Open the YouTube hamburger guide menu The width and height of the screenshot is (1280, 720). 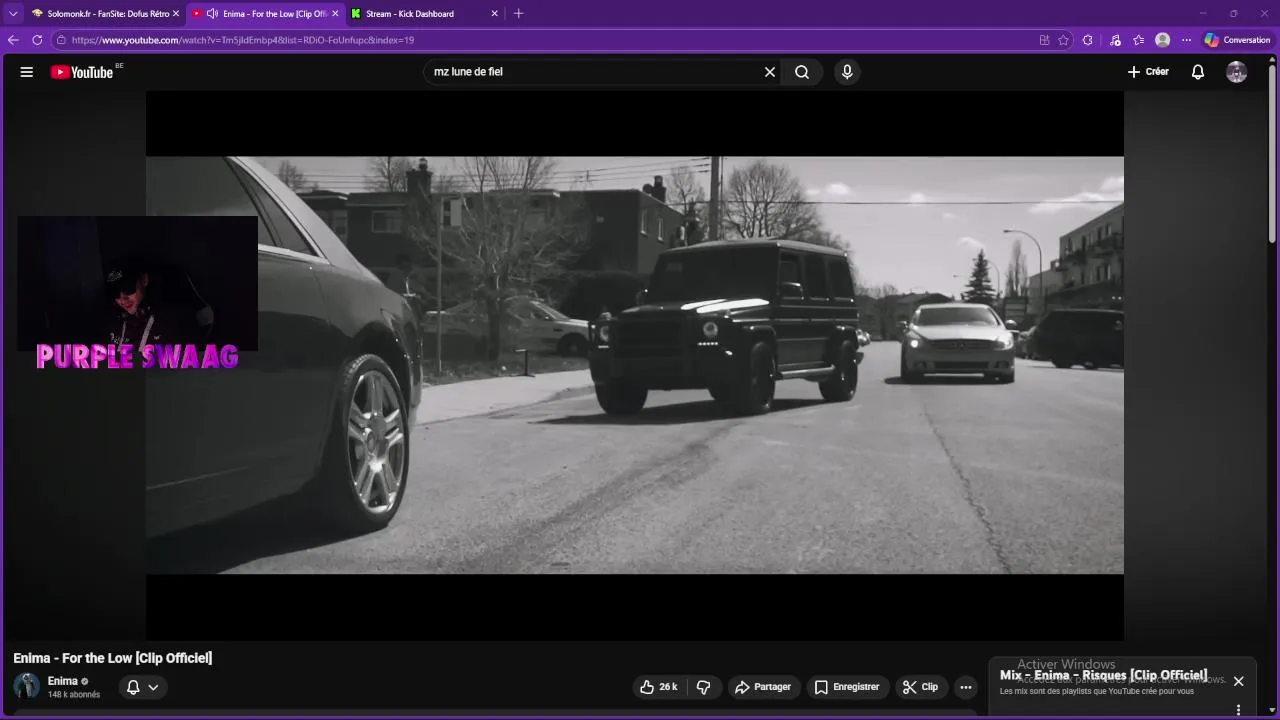pyautogui.click(x=27, y=72)
